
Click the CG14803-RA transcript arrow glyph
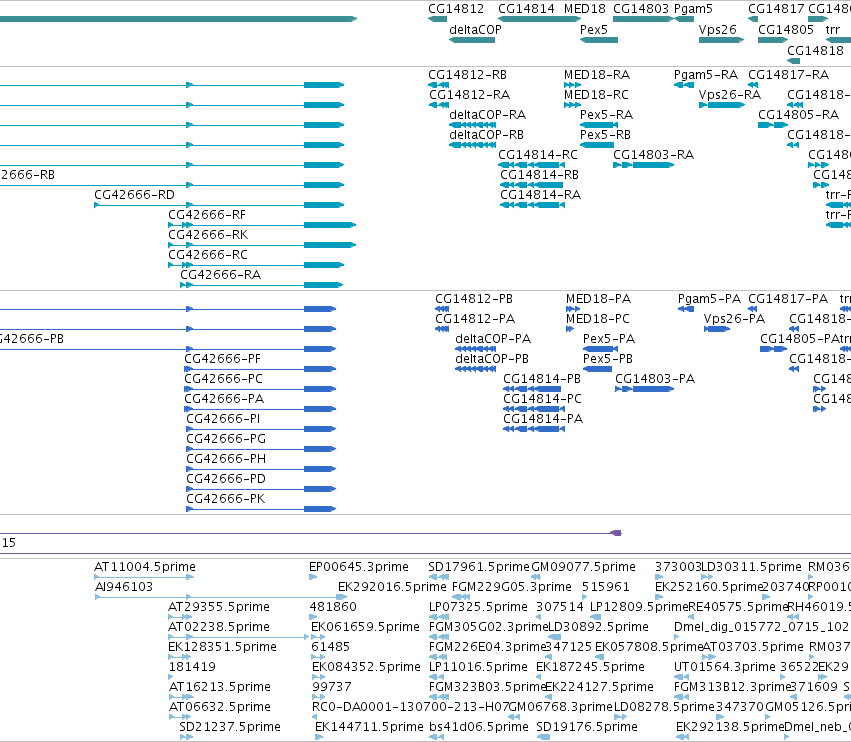coord(644,165)
